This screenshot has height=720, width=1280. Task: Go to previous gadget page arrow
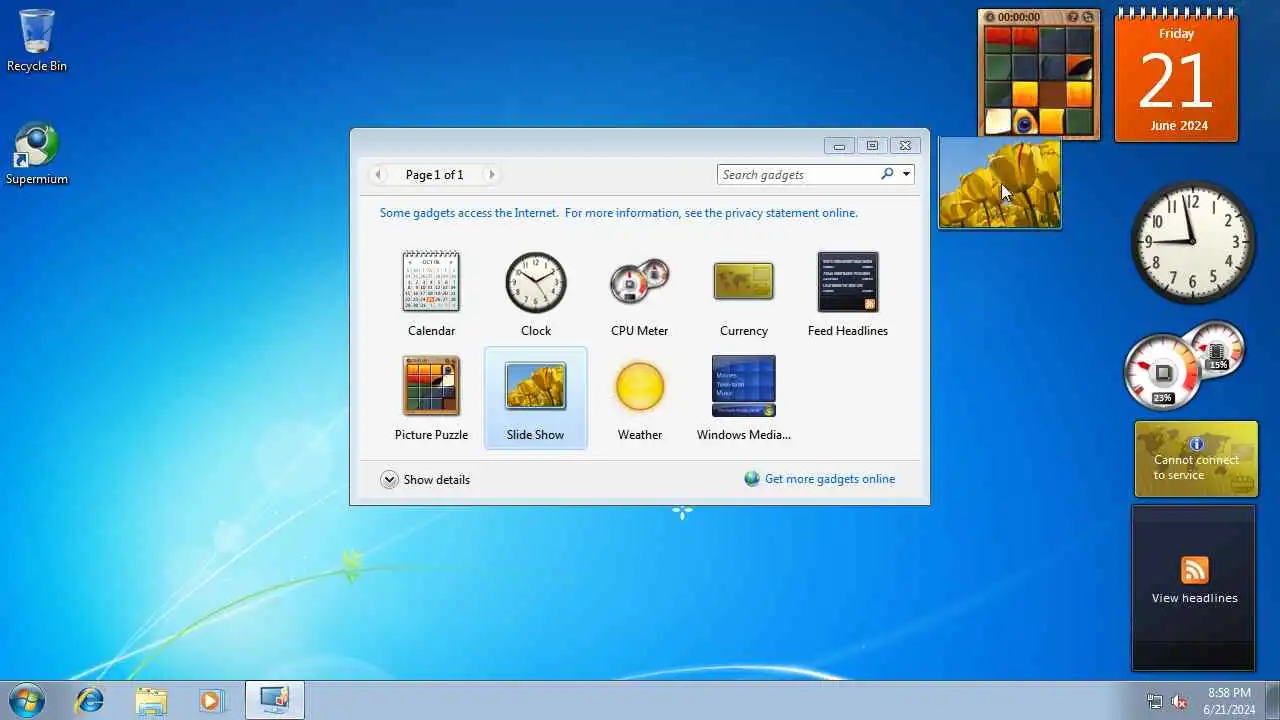pyautogui.click(x=378, y=174)
